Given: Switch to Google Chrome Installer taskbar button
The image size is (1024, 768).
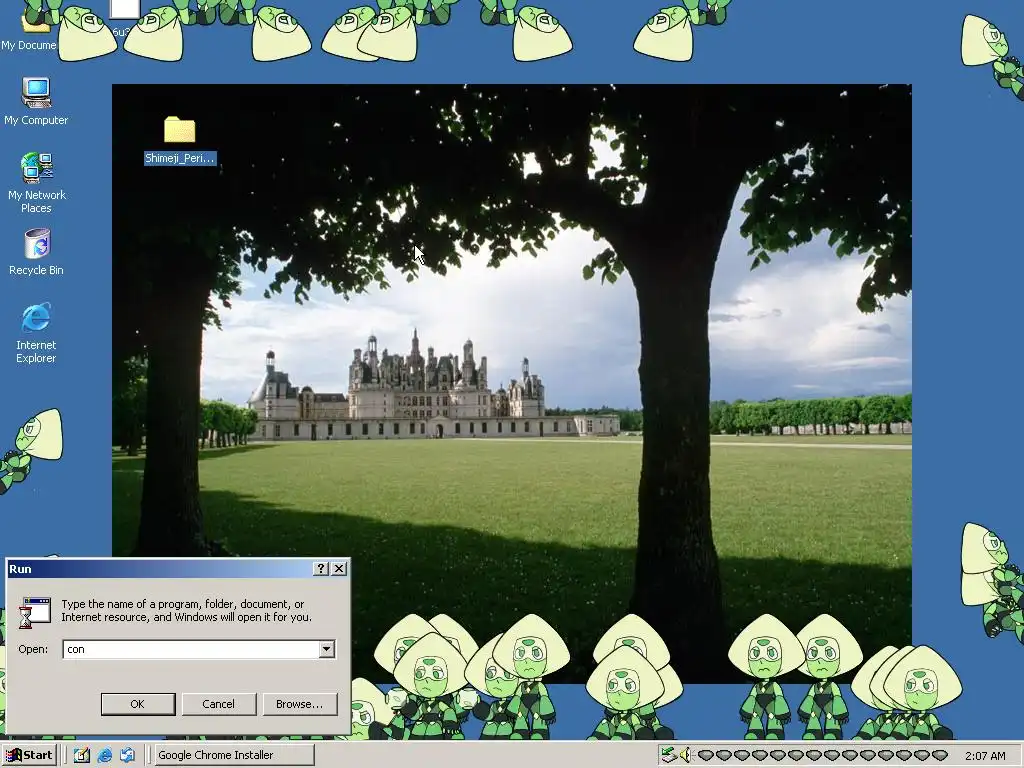Looking at the screenshot, I should (x=235, y=755).
